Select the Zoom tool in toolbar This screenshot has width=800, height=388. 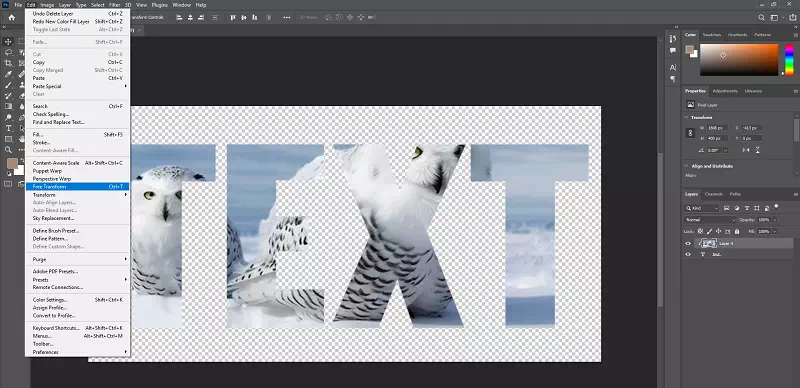pos(9,150)
